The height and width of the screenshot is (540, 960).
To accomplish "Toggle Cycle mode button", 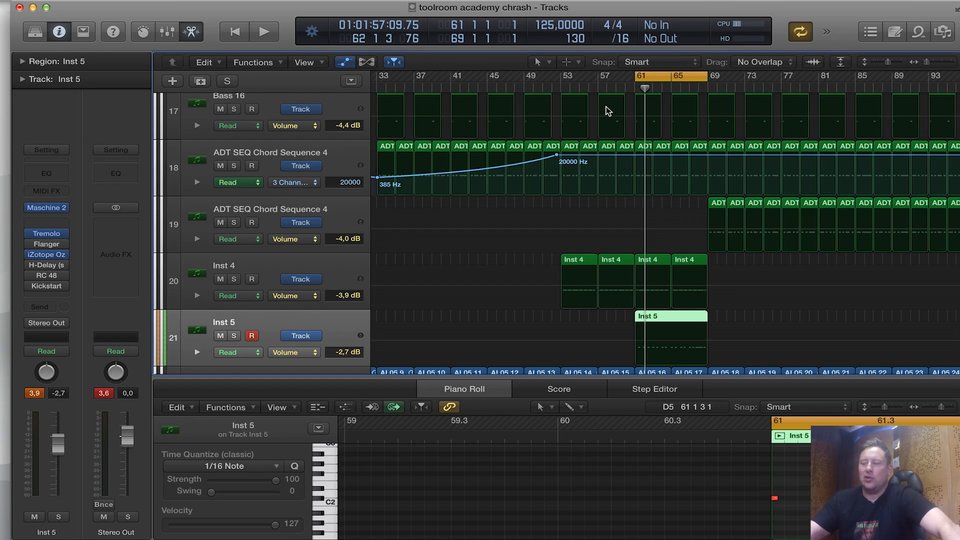I will (x=800, y=32).
